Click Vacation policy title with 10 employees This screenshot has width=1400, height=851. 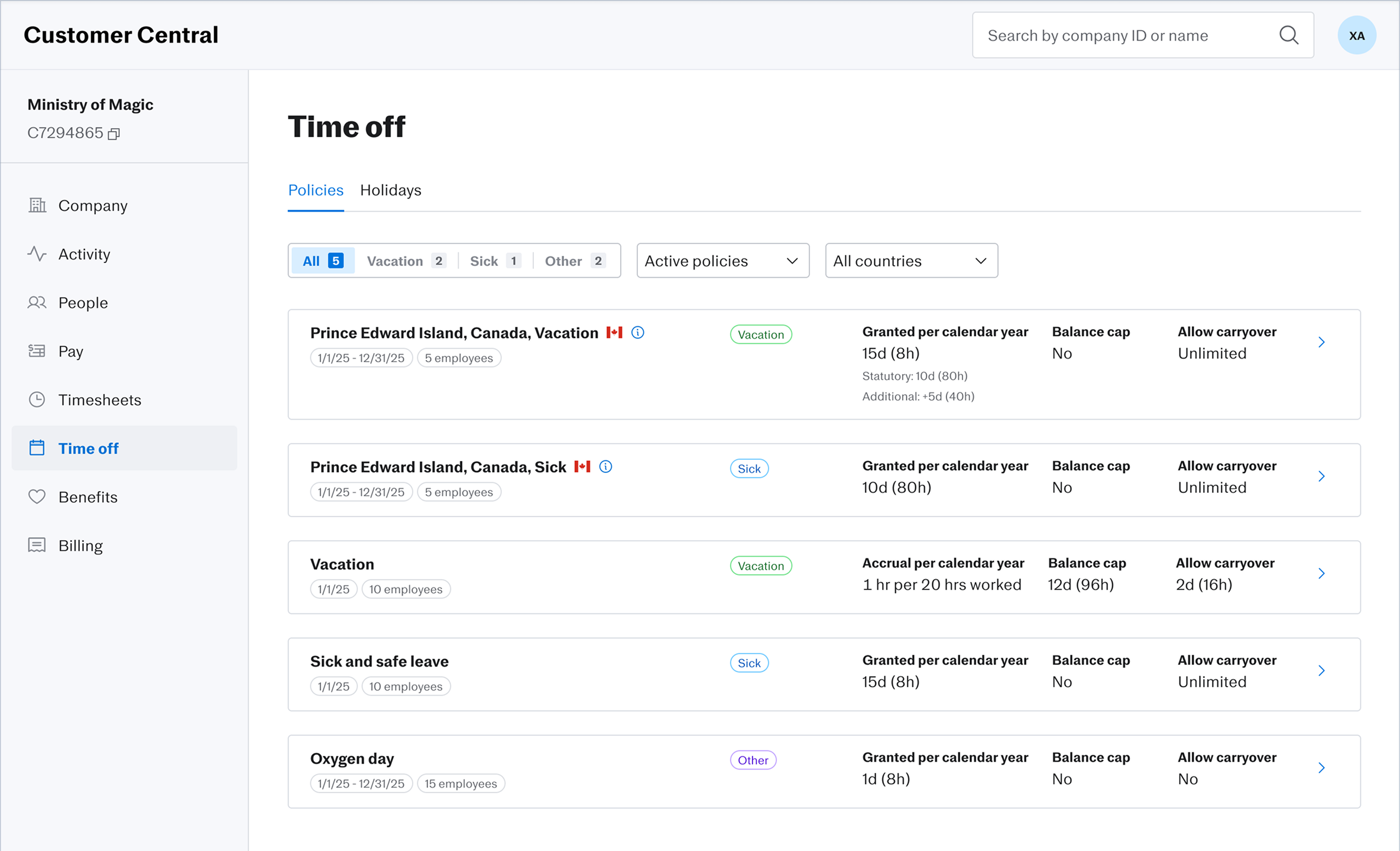coord(342,564)
